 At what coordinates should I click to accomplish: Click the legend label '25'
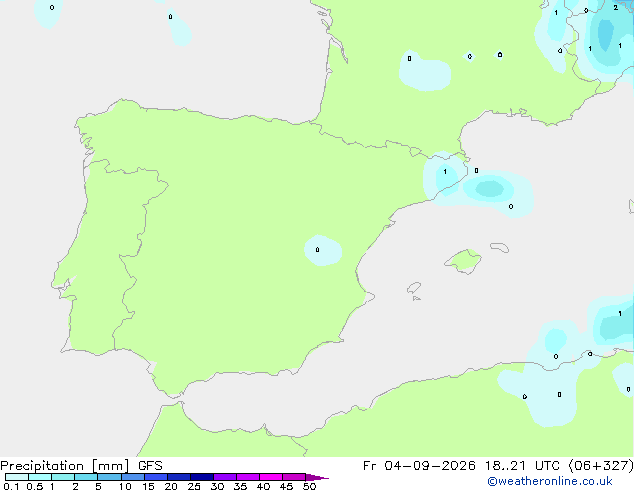coord(194,486)
